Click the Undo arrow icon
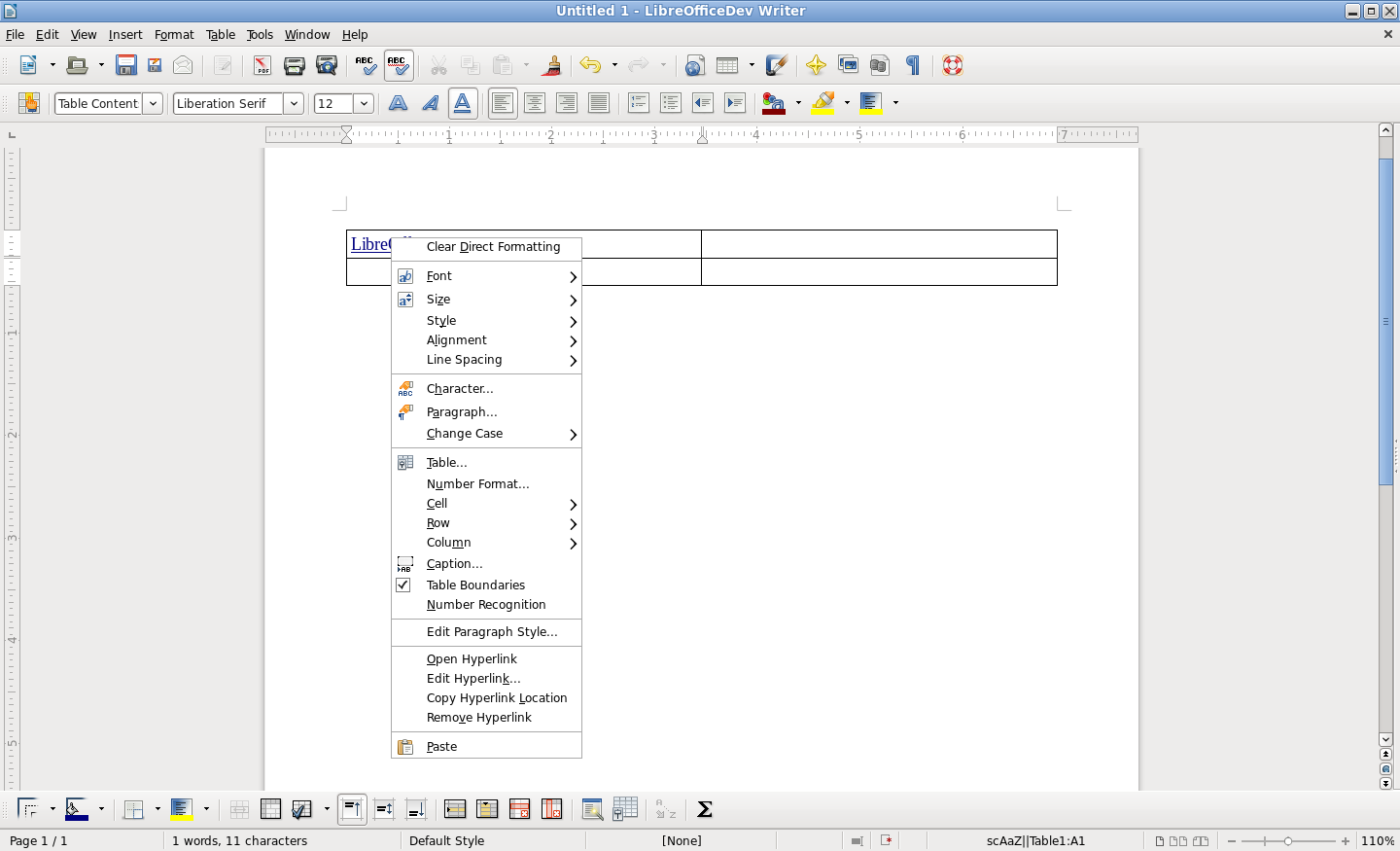 click(x=590, y=65)
